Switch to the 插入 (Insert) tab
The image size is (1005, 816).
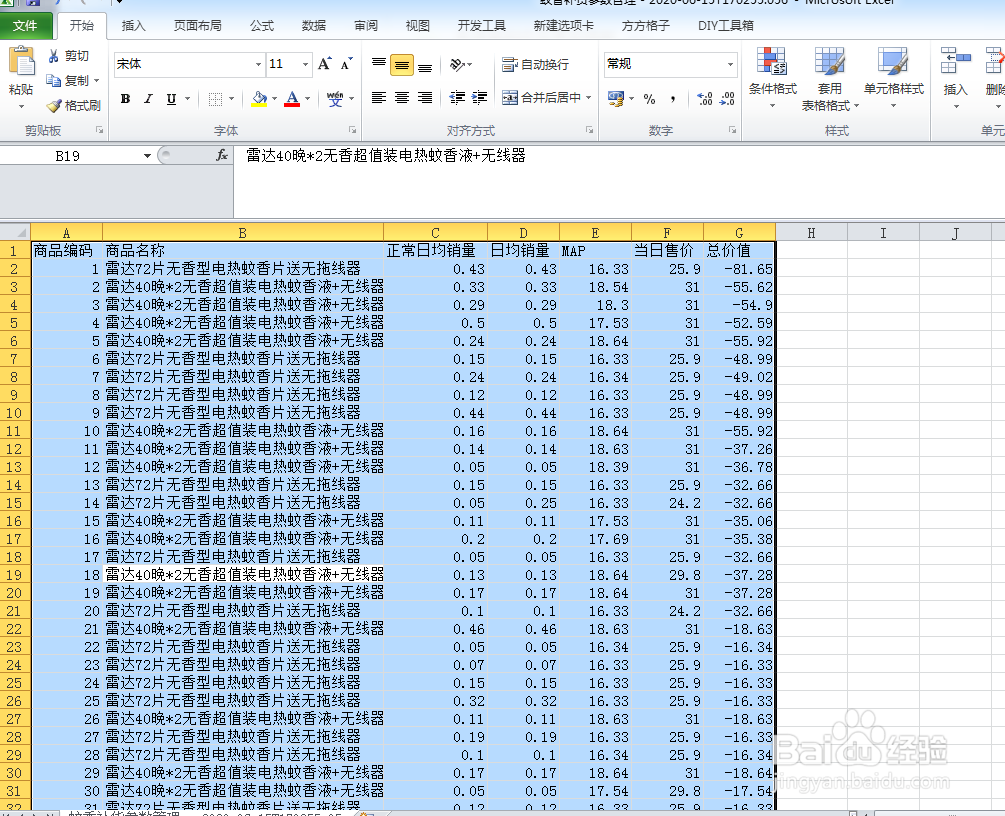(133, 26)
